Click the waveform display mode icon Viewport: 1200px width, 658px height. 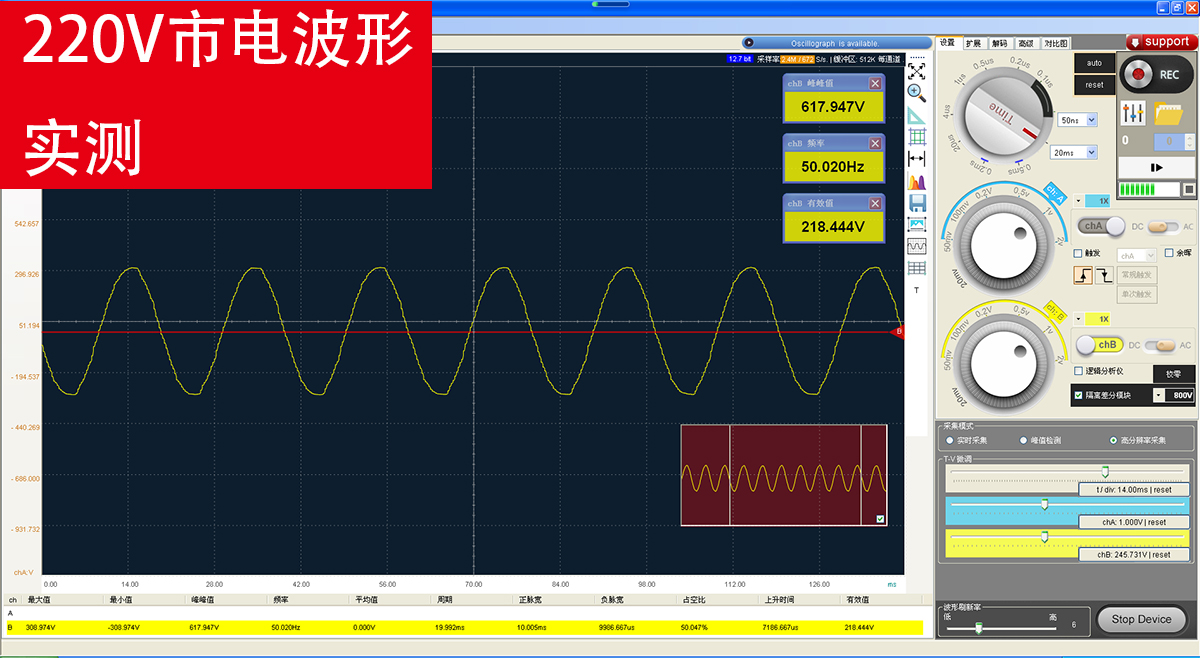916,246
